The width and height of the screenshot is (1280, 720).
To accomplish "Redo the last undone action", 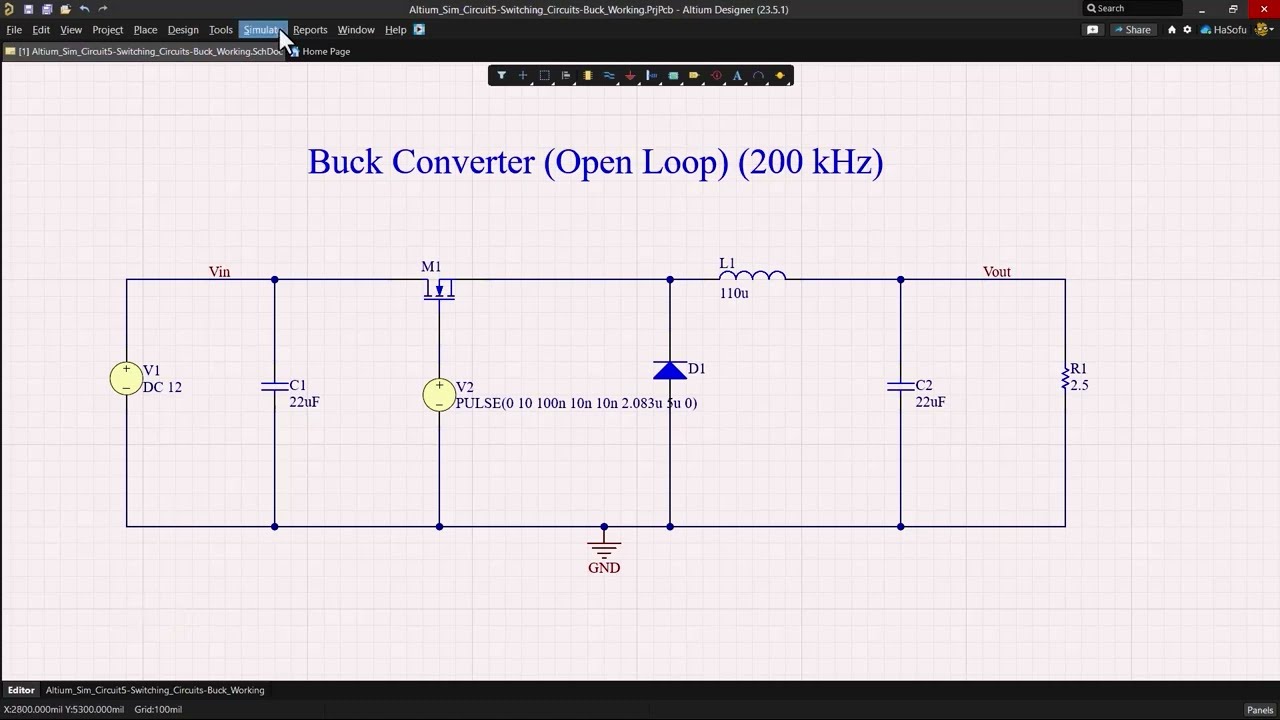I will 103,9.
